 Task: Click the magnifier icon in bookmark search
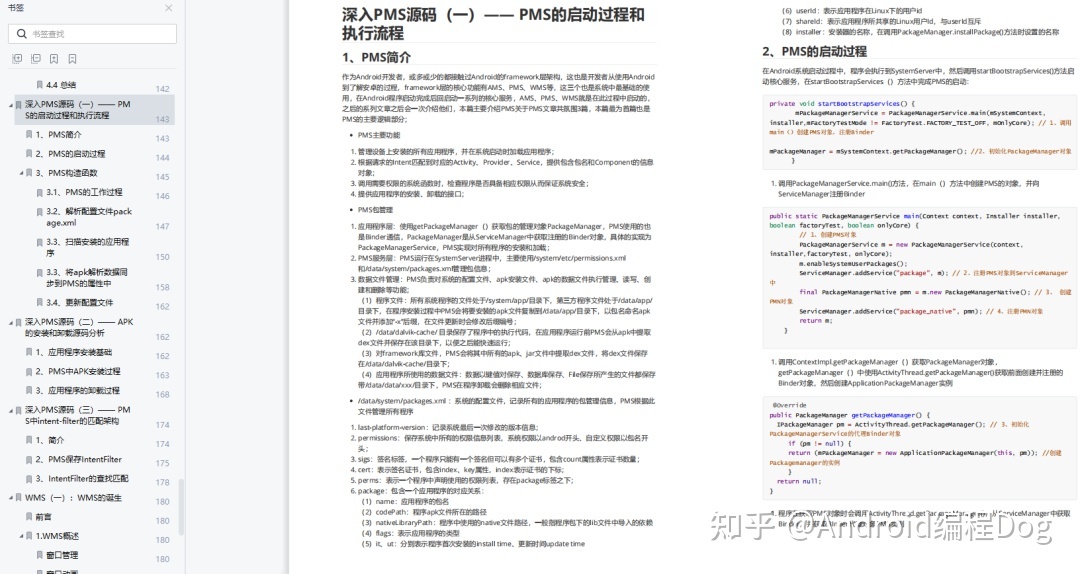pos(22,34)
